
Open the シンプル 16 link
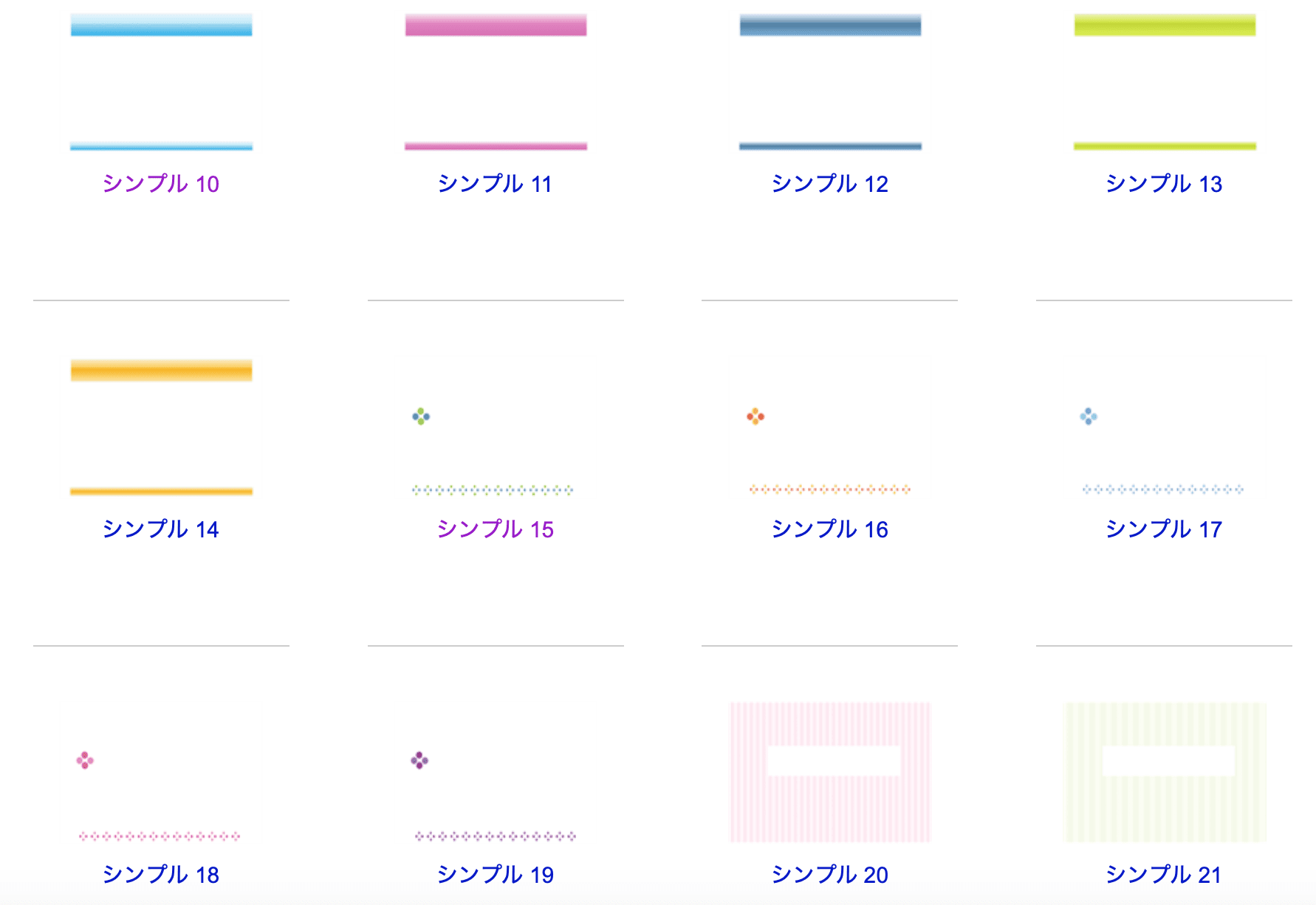pos(829,529)
